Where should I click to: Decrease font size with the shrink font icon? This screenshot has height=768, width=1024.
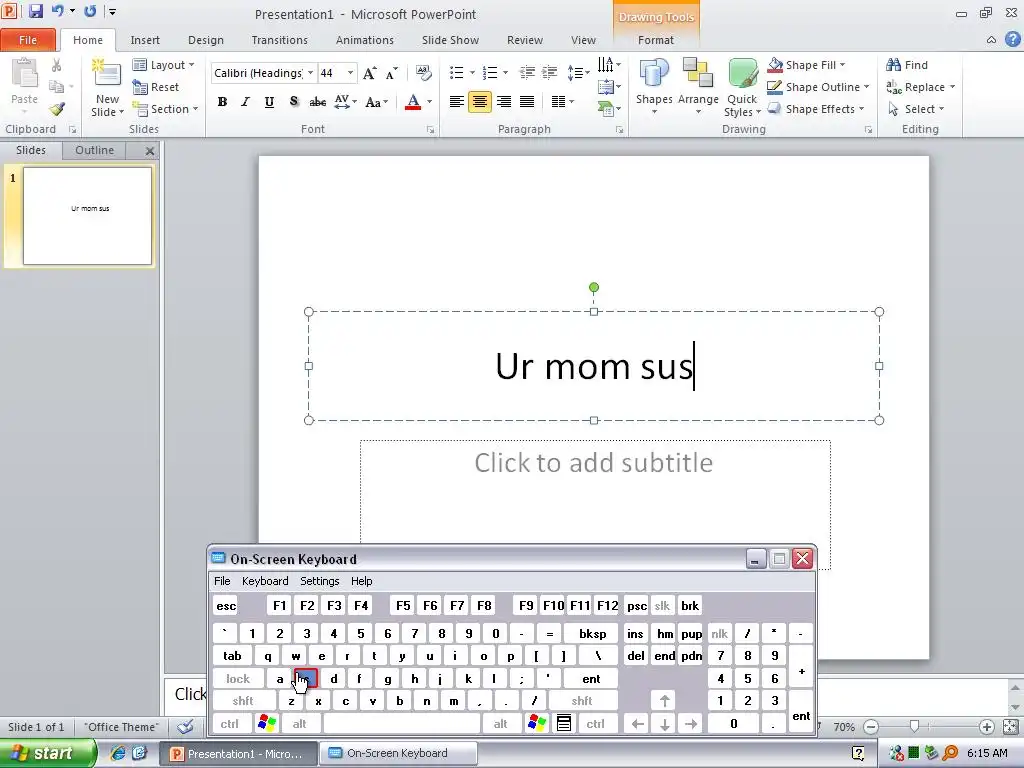[391, 73]
